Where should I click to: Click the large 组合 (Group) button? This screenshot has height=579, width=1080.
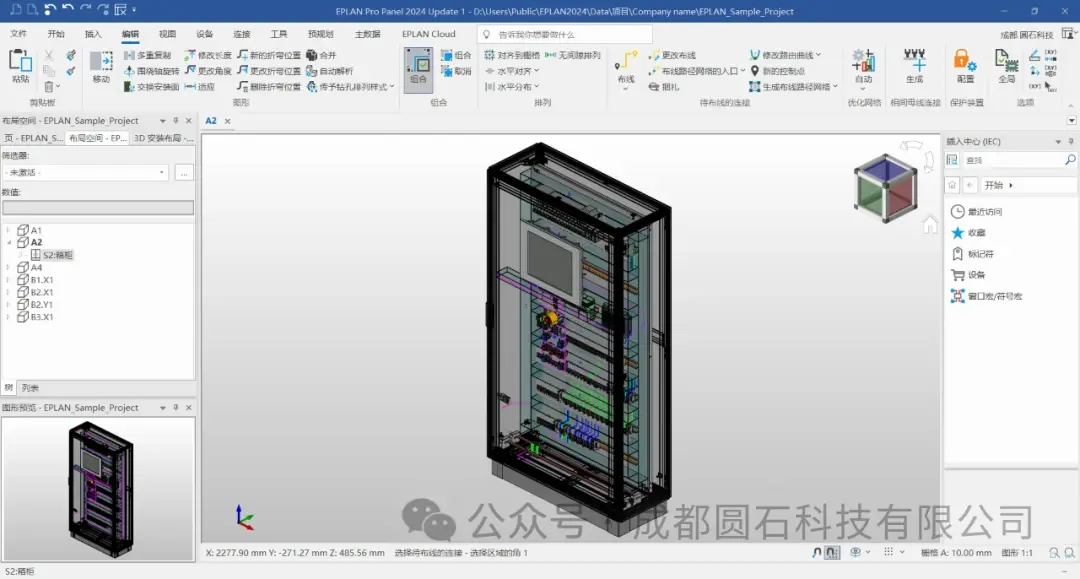pos(418,70)
